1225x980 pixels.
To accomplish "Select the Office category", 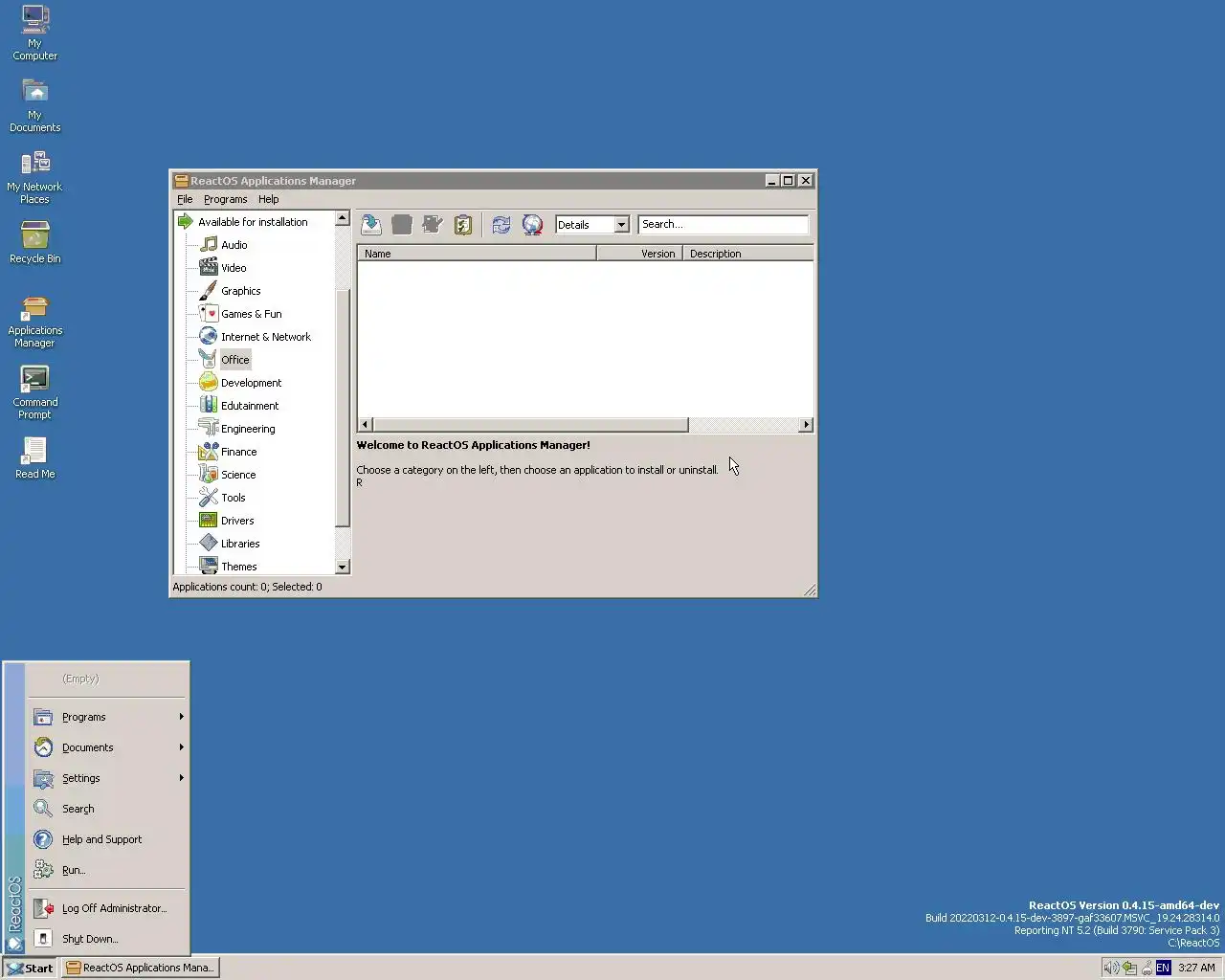I will tap(234, 360).
